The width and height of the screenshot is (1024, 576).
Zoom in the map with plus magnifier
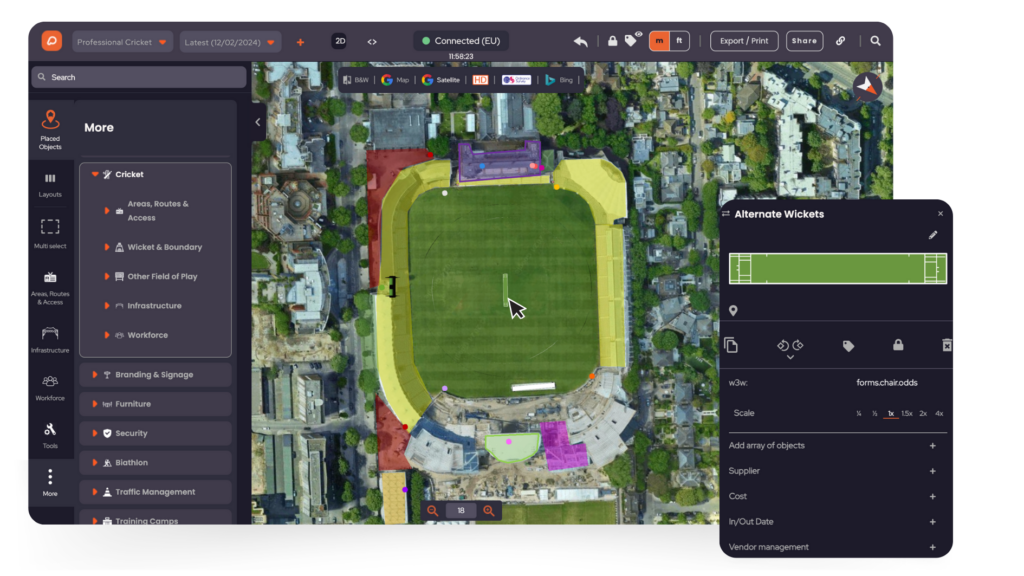(x=488, y=511)
